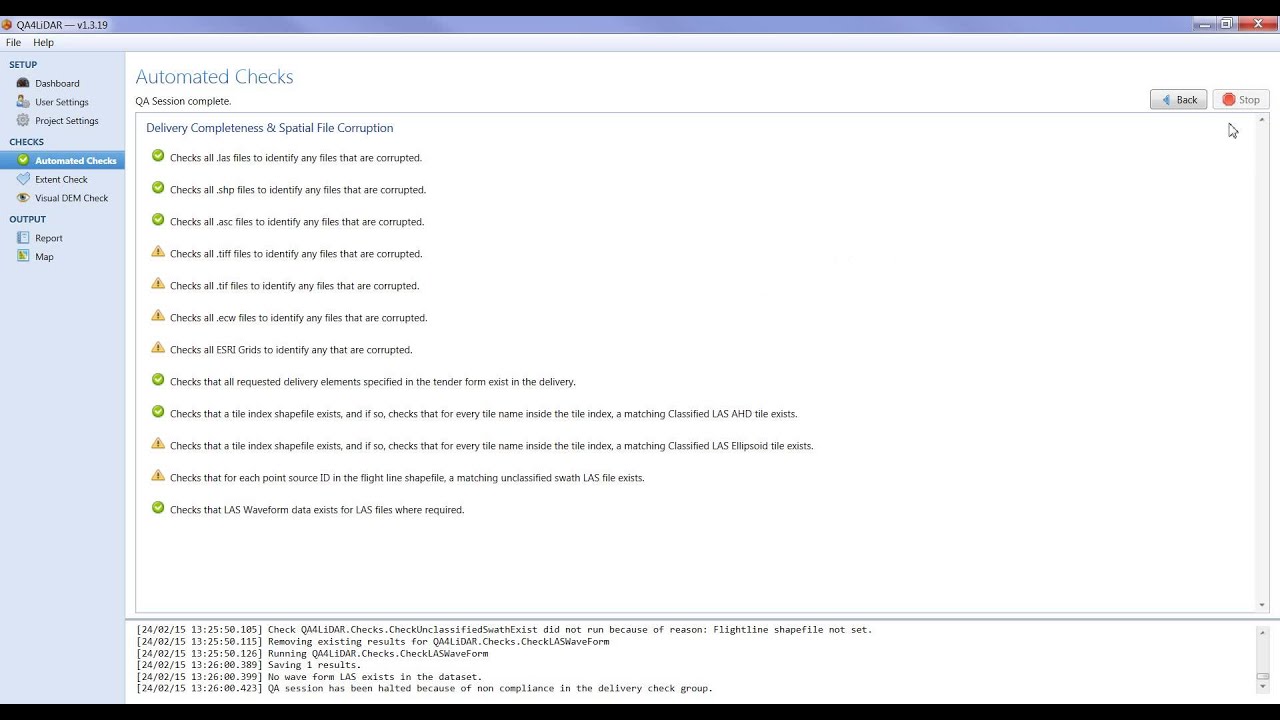Click the Extent Check heart icon
Screen dimensions: 1280x720
click(x=23, y=179)
